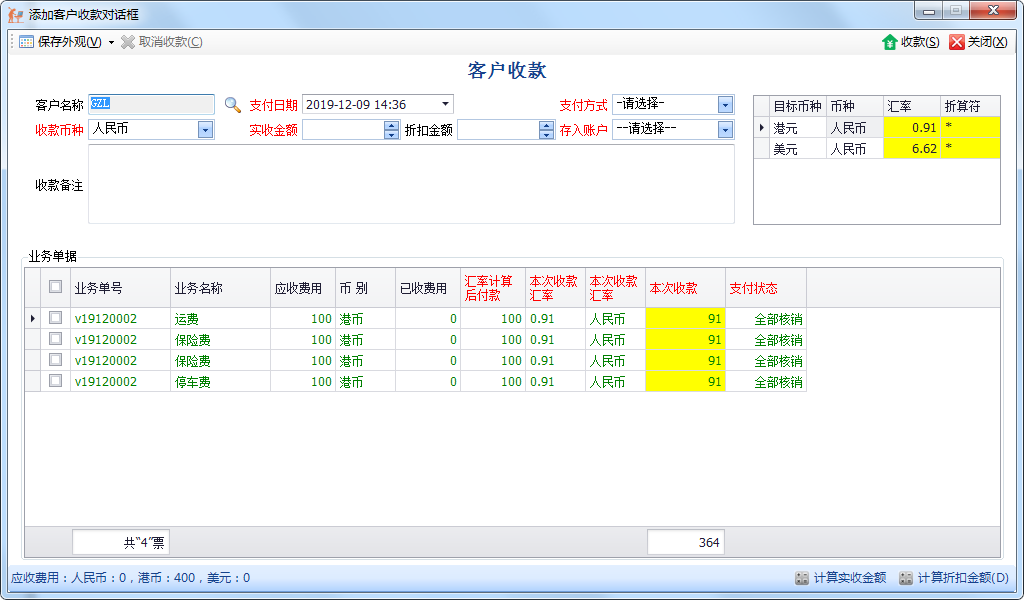Screen dimensions: 1024x600
Task: Sort by 业务单号 column header
Action: [x=120, y=288]
